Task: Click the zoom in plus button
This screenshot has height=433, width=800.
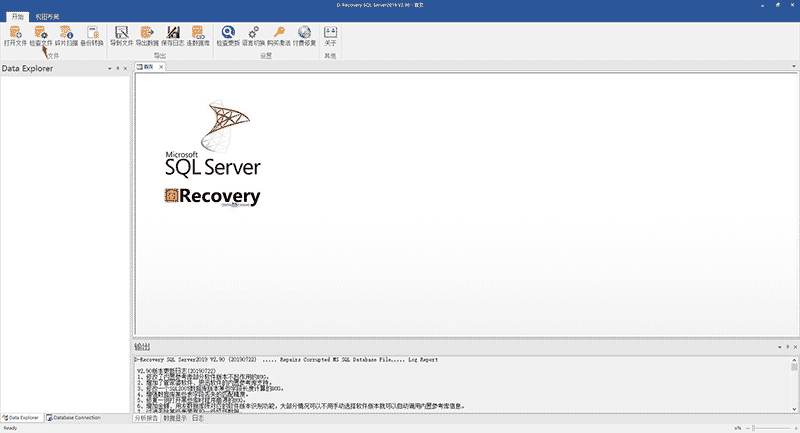Action: point(795,428)
